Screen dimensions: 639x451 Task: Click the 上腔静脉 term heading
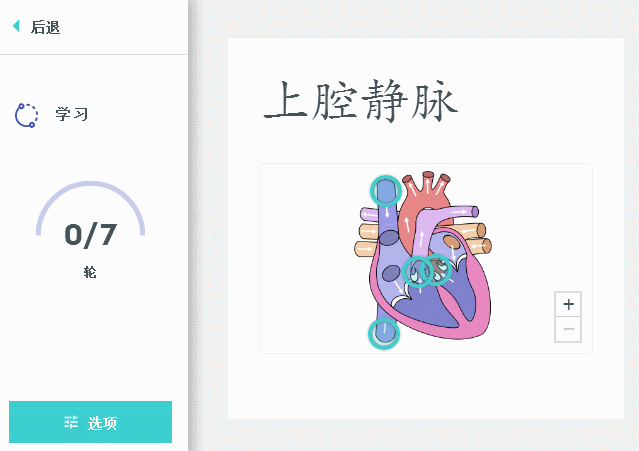coord(360,101)
